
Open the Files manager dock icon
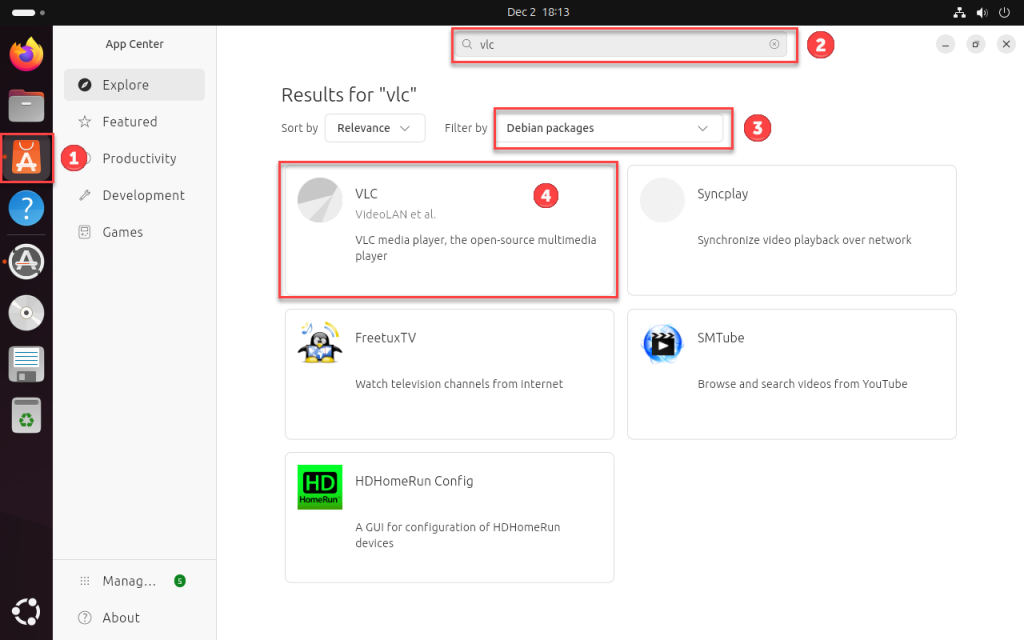tap(26, 105)
